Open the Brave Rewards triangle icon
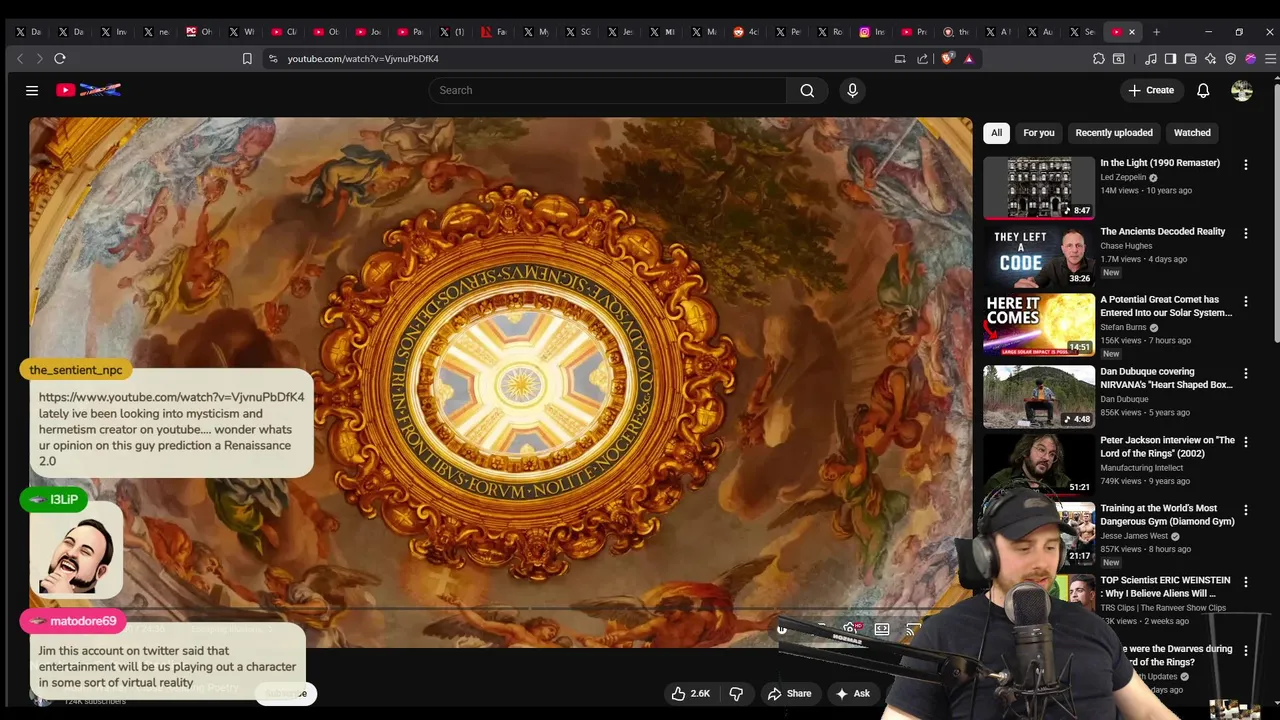 (x=968, y=59)
